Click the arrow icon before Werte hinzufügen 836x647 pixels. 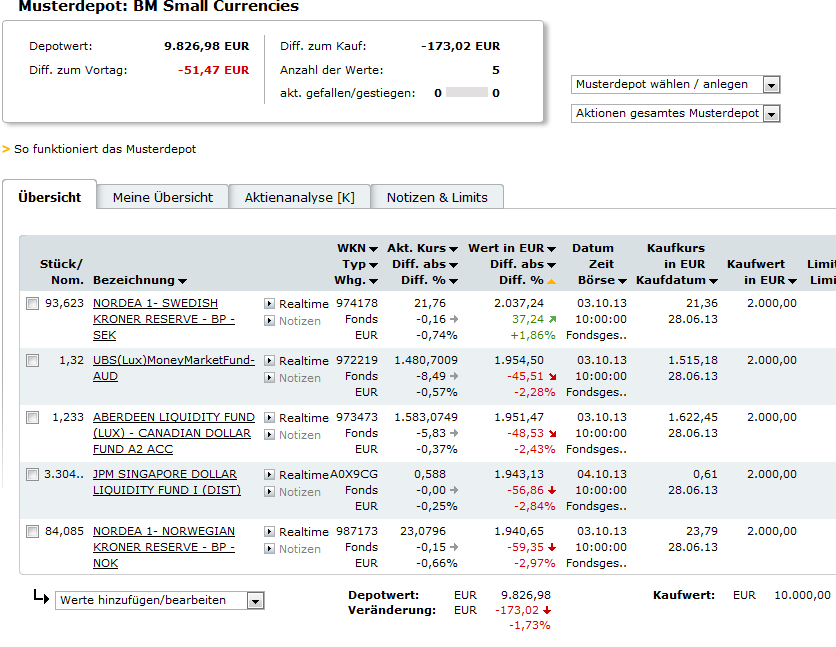pyautogui.click(x=41, y=597)
